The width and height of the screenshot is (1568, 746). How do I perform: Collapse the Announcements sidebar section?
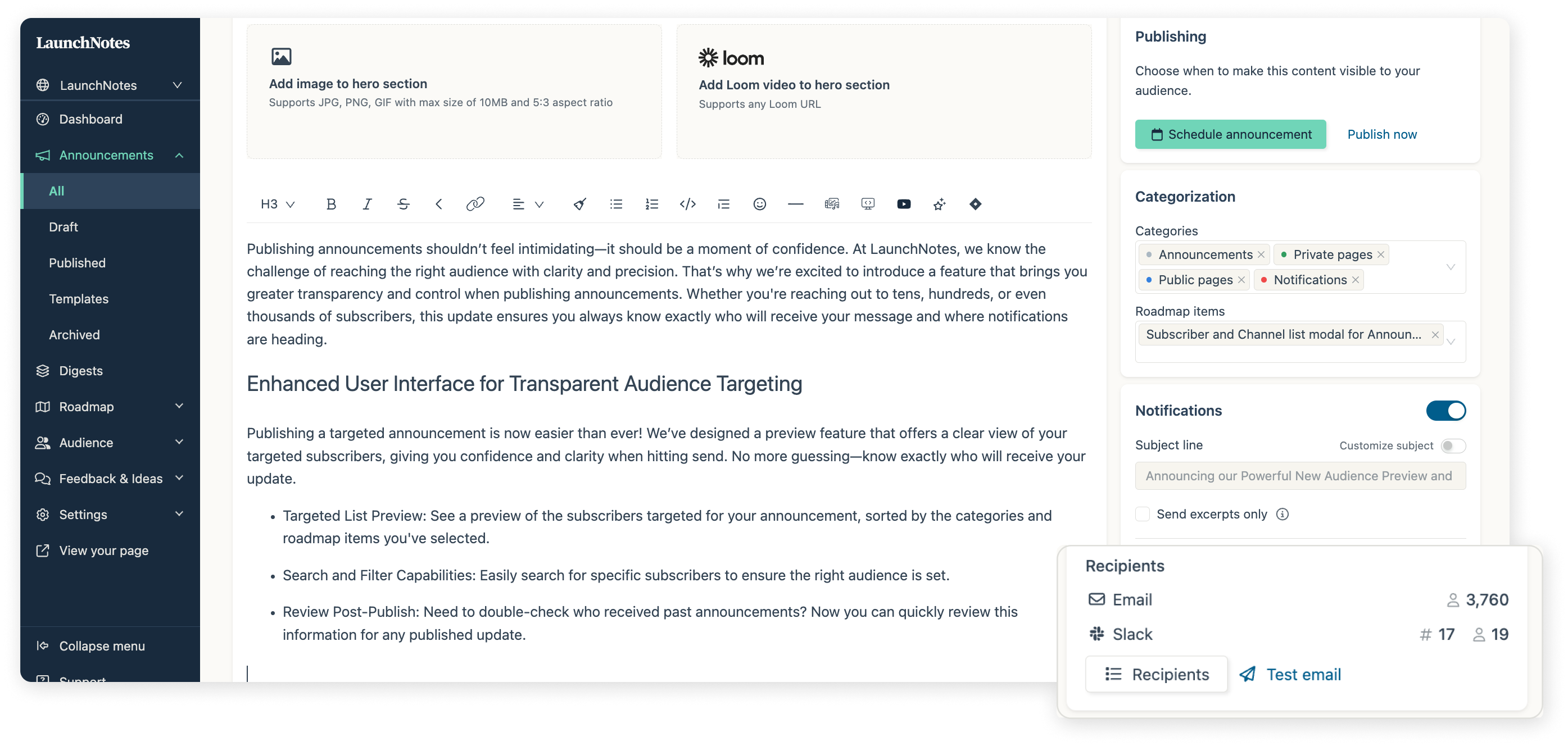[179, 155]
